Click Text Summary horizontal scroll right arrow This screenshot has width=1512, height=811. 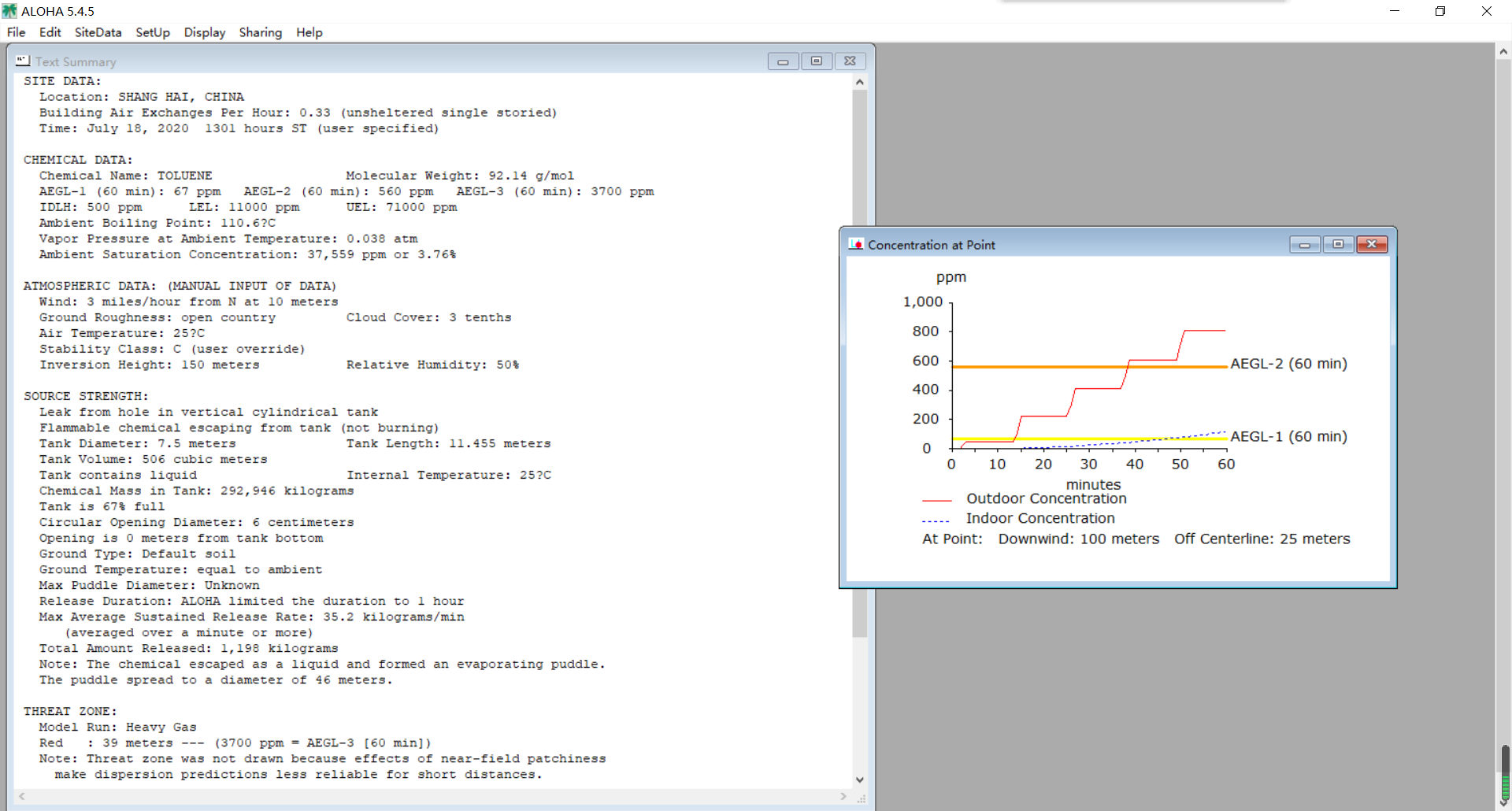click(843, 796)
